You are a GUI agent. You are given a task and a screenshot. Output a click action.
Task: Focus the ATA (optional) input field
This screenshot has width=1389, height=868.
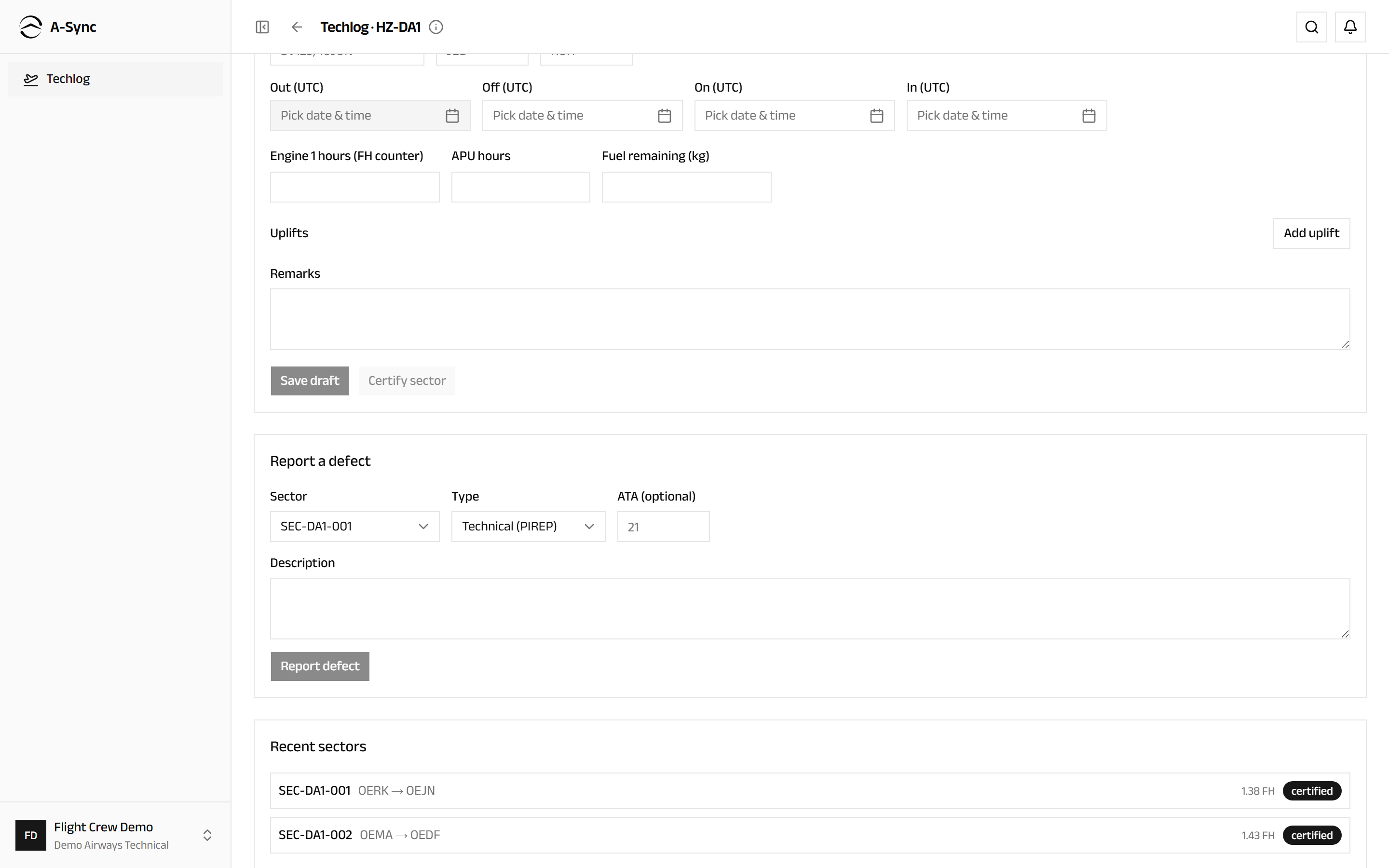point(664,527)
